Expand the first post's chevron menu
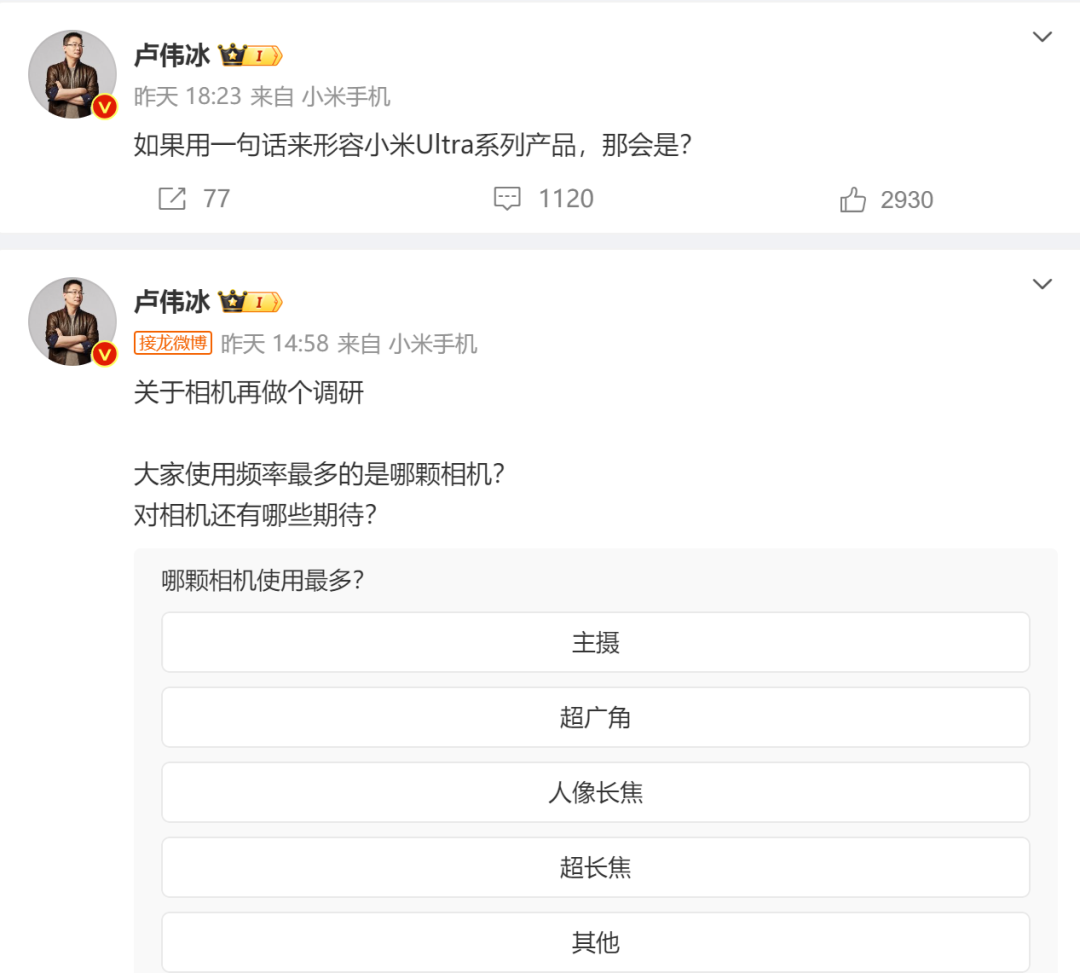 tap(1042, 38)
